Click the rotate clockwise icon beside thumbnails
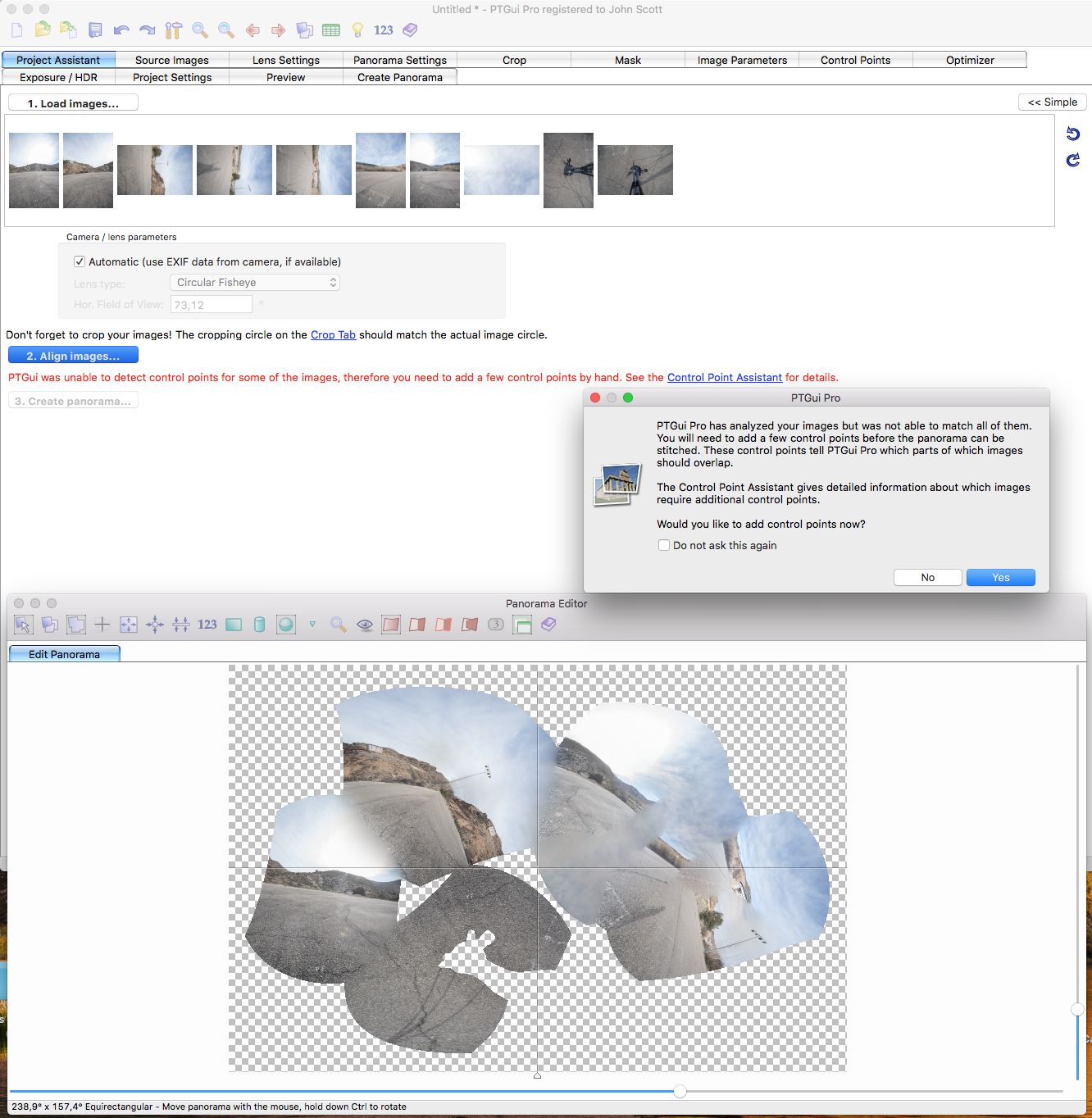 click(1072, 160)
